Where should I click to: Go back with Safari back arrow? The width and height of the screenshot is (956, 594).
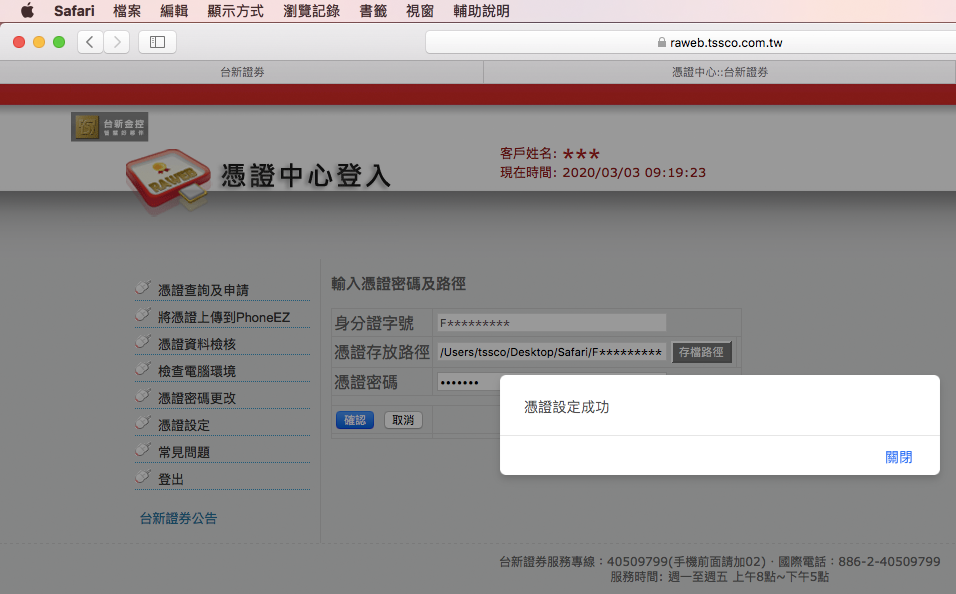90,42
